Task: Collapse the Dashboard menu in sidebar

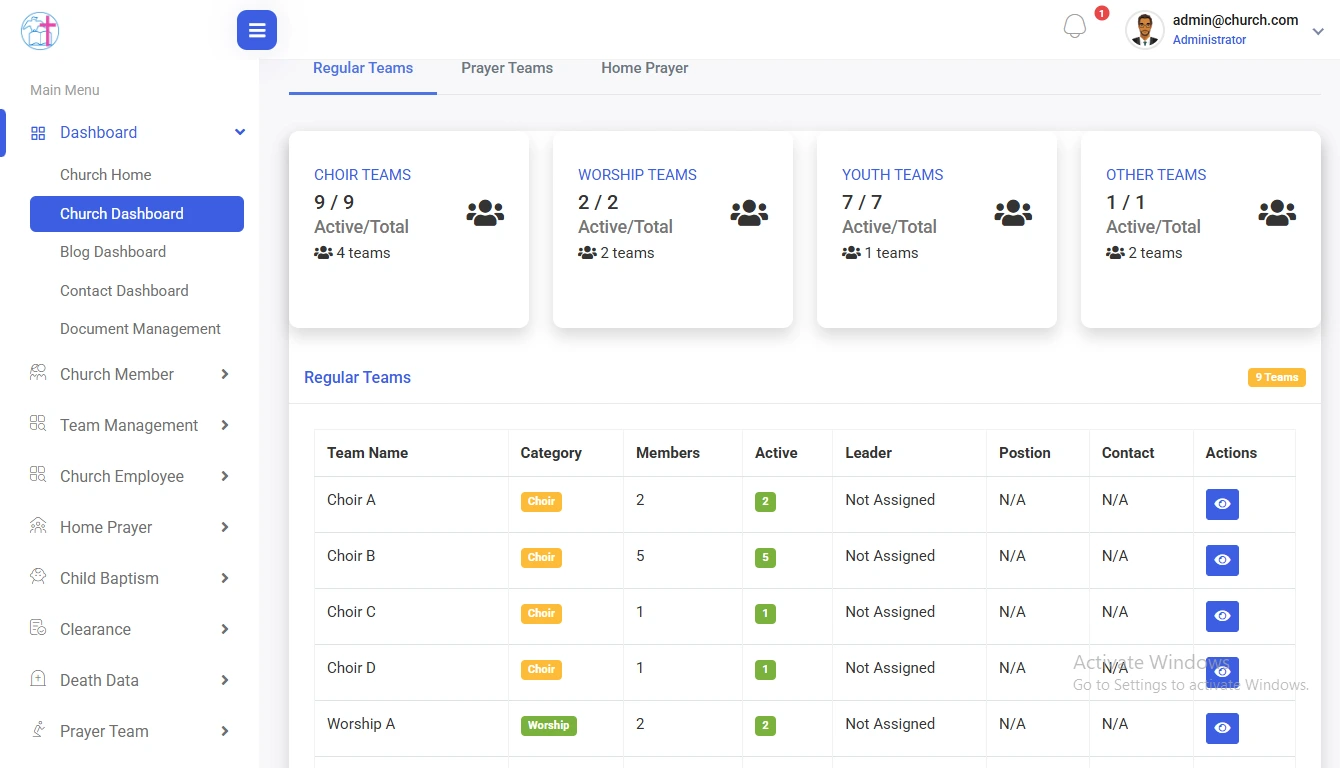Action: pos(239,132)
